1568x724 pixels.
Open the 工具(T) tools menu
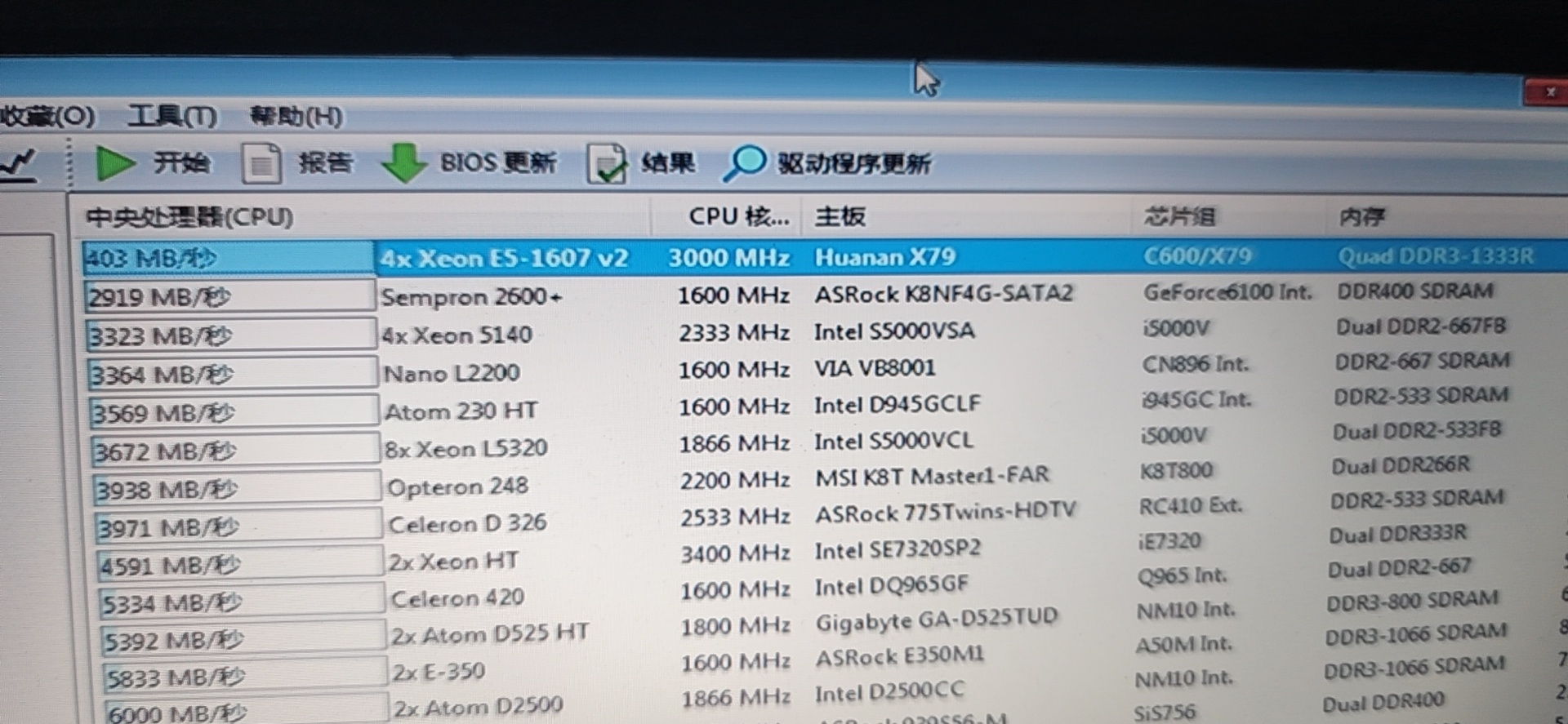pyautogui.click(x=172, y=116)
